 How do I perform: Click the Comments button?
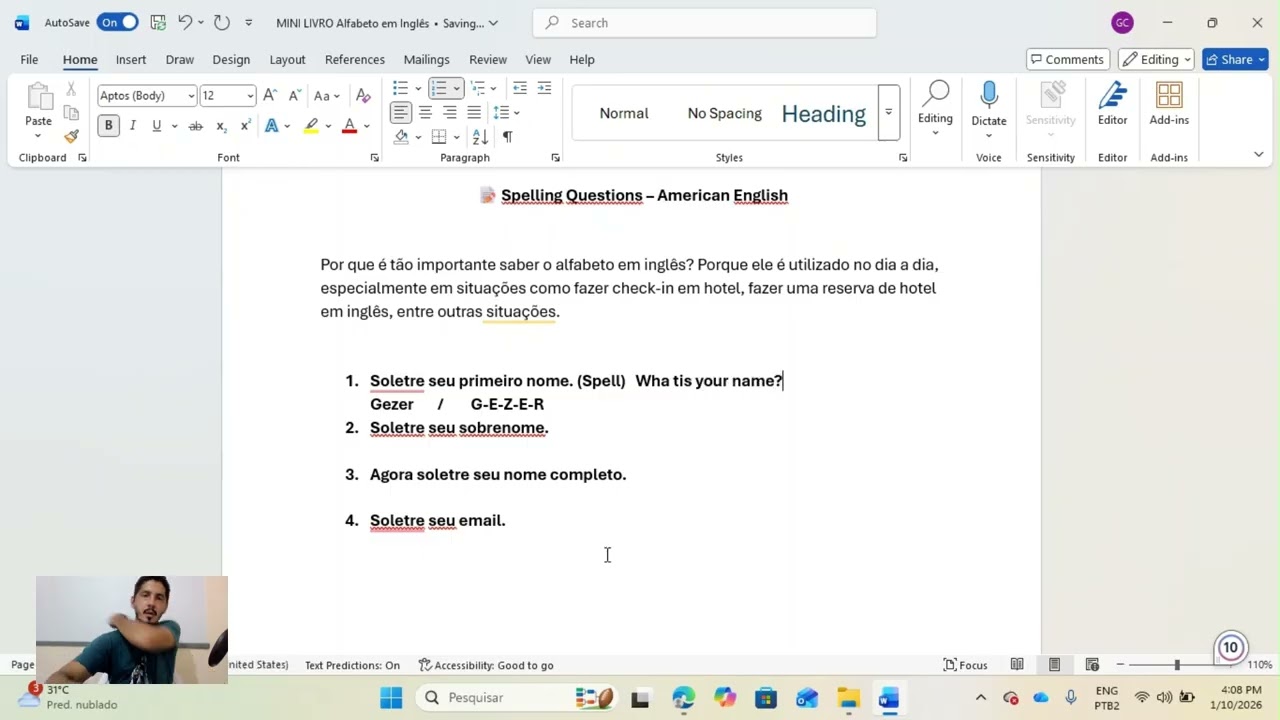point(1067,59)
